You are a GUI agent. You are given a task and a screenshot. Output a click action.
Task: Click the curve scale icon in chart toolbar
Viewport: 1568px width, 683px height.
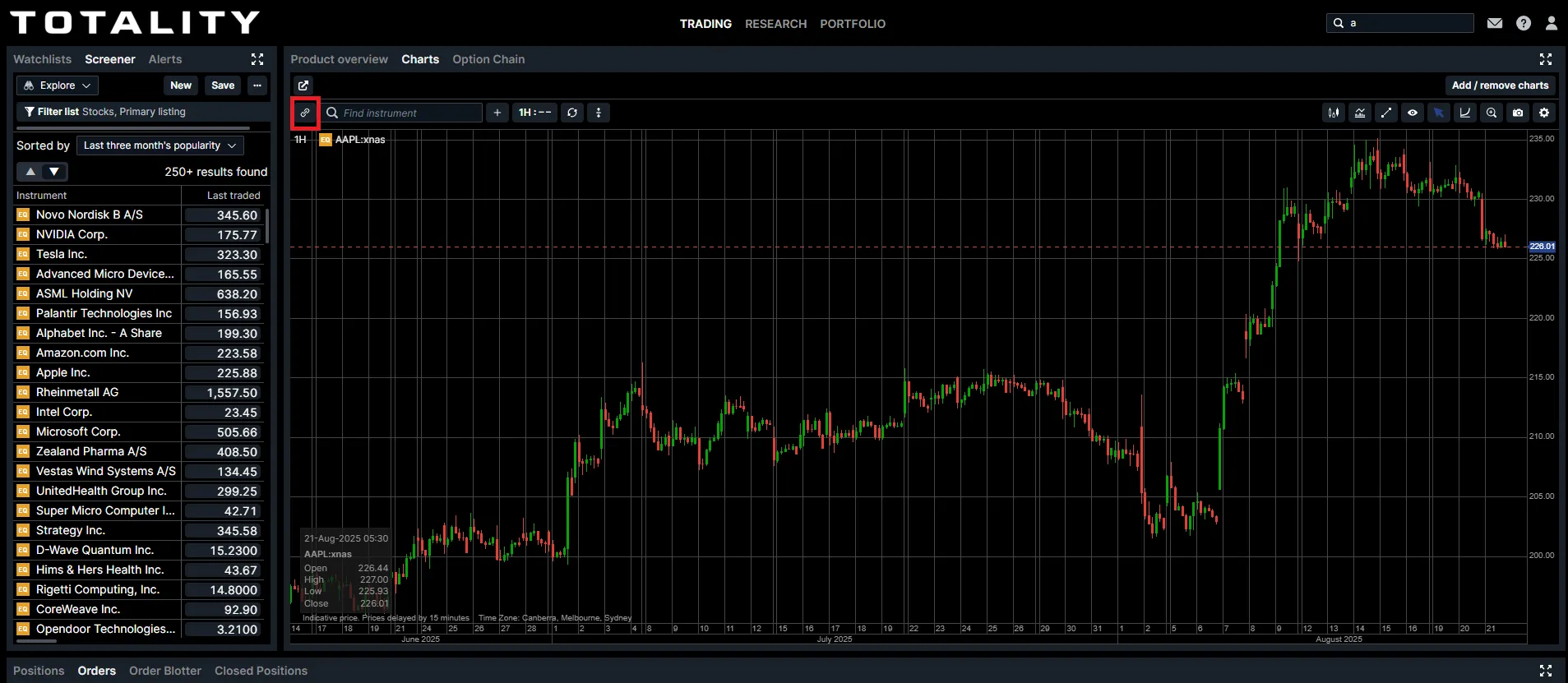pos(1465,113)
